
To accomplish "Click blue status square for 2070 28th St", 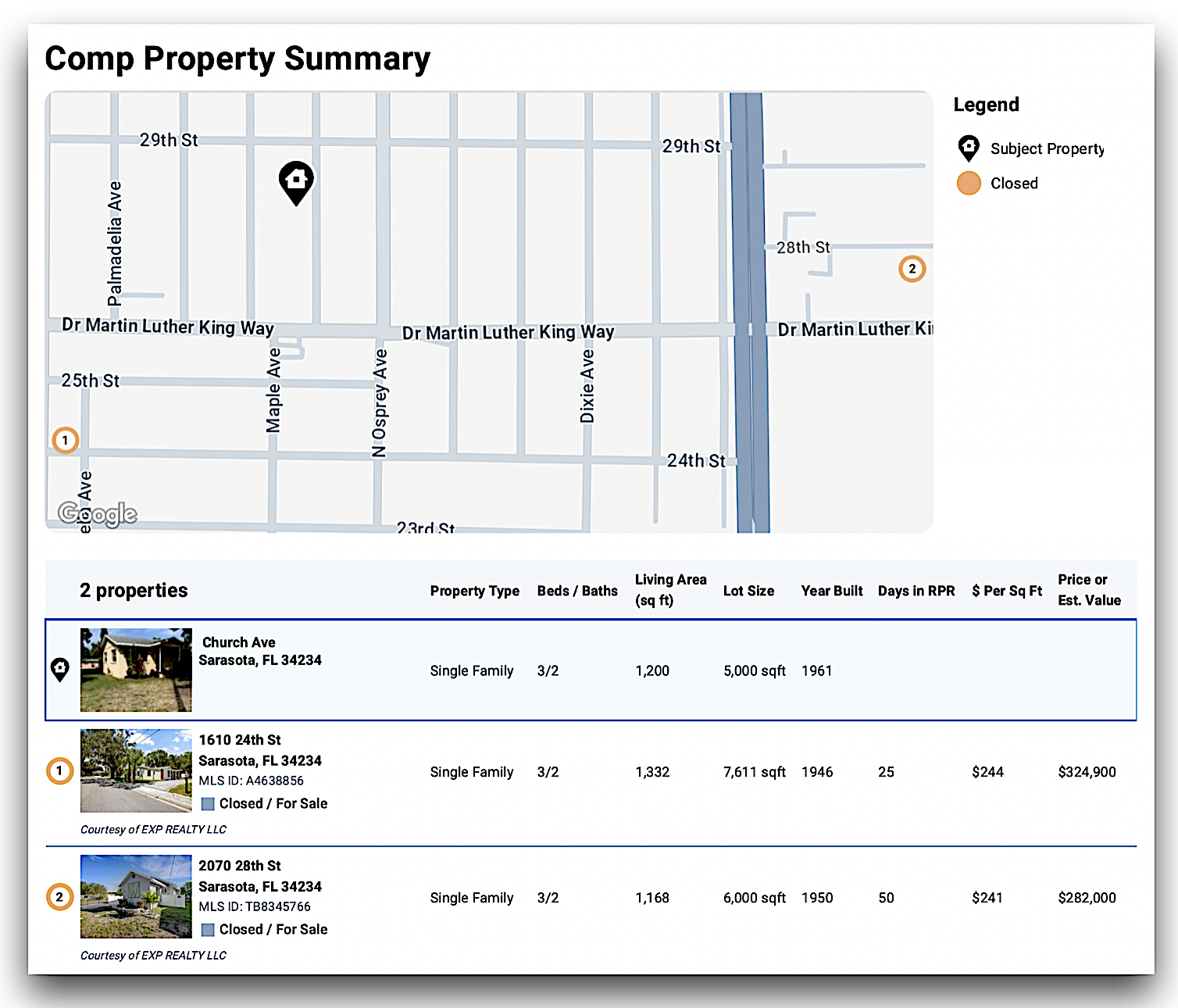I will 208,930.
